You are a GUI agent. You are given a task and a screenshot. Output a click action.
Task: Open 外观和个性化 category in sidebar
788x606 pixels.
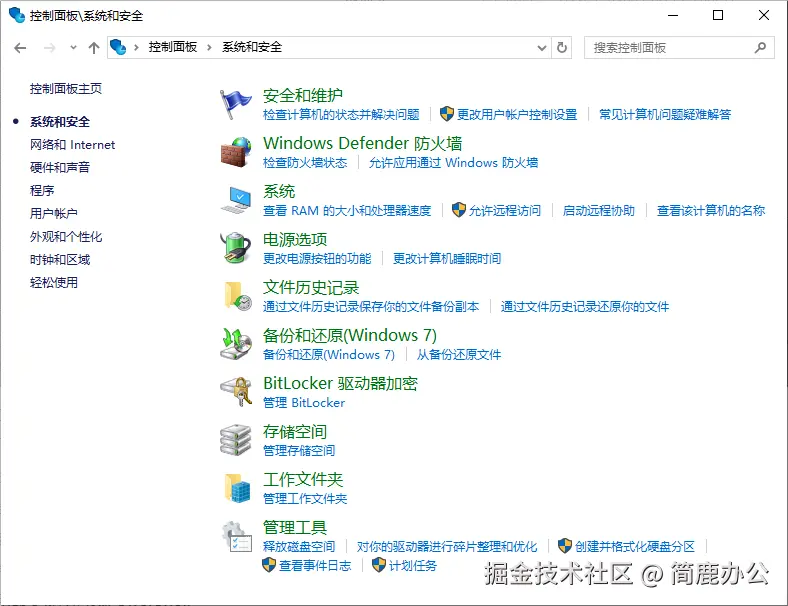65,237
